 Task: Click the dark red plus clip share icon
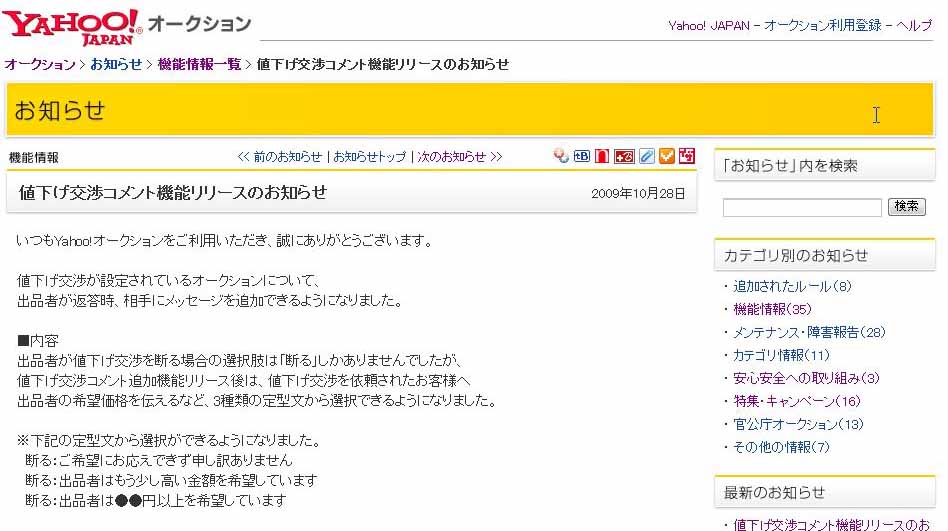(x=624, y=157)
